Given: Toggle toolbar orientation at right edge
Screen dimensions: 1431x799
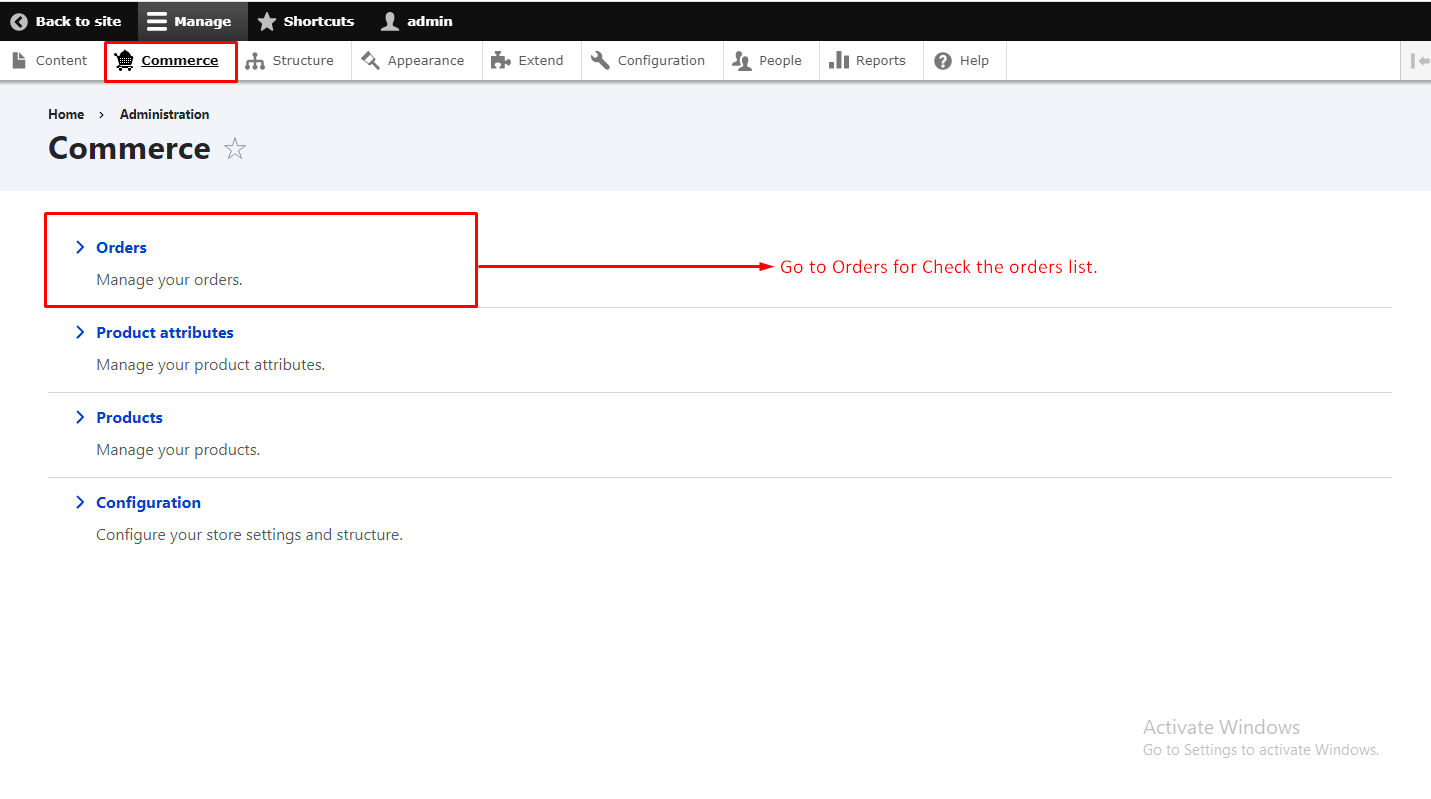Looking at the screenshot, I should pyautogui.click(x=1419, y=61).
